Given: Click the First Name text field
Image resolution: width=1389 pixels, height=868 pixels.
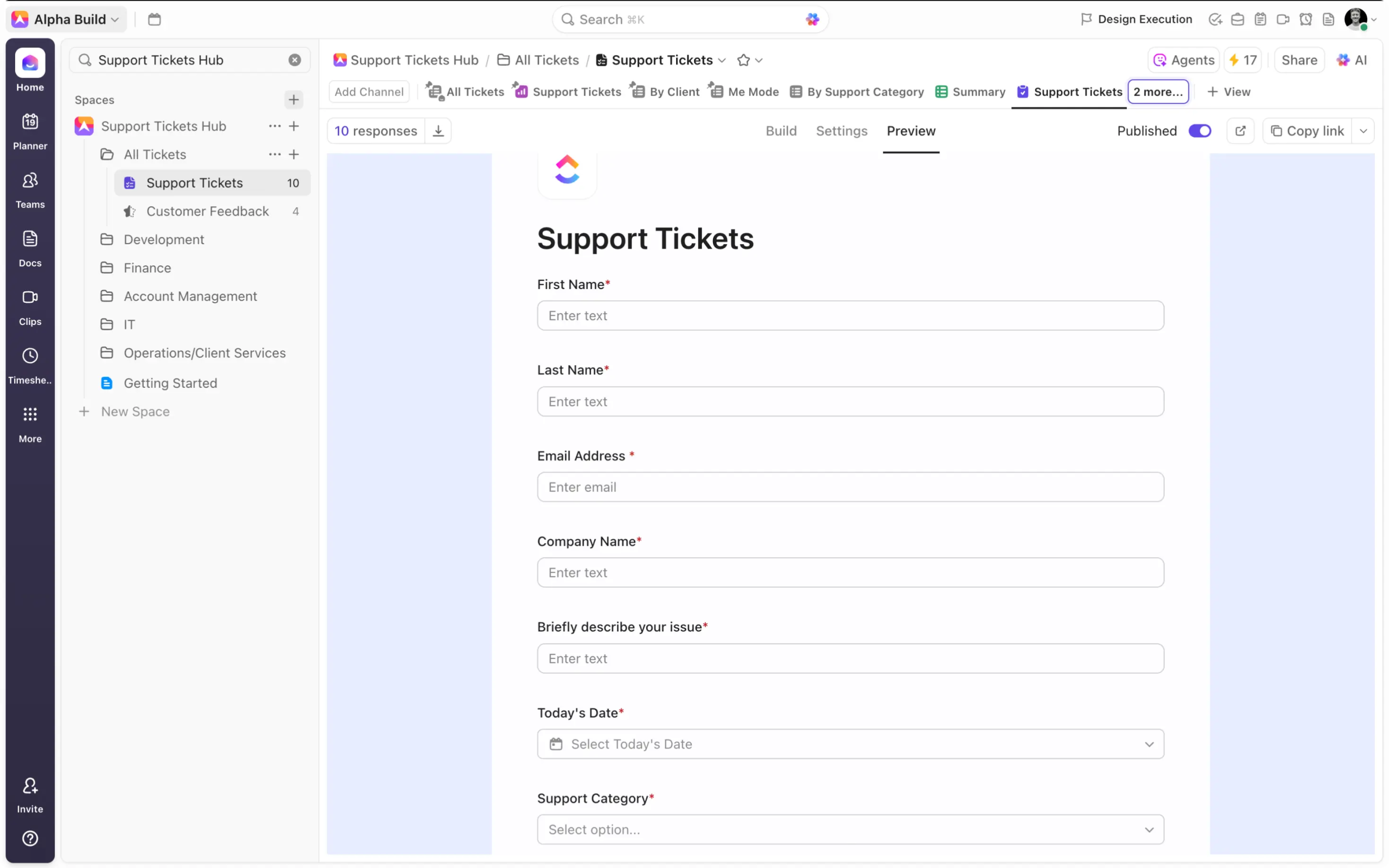Looking at the screenshot, I should coord(850,316).
